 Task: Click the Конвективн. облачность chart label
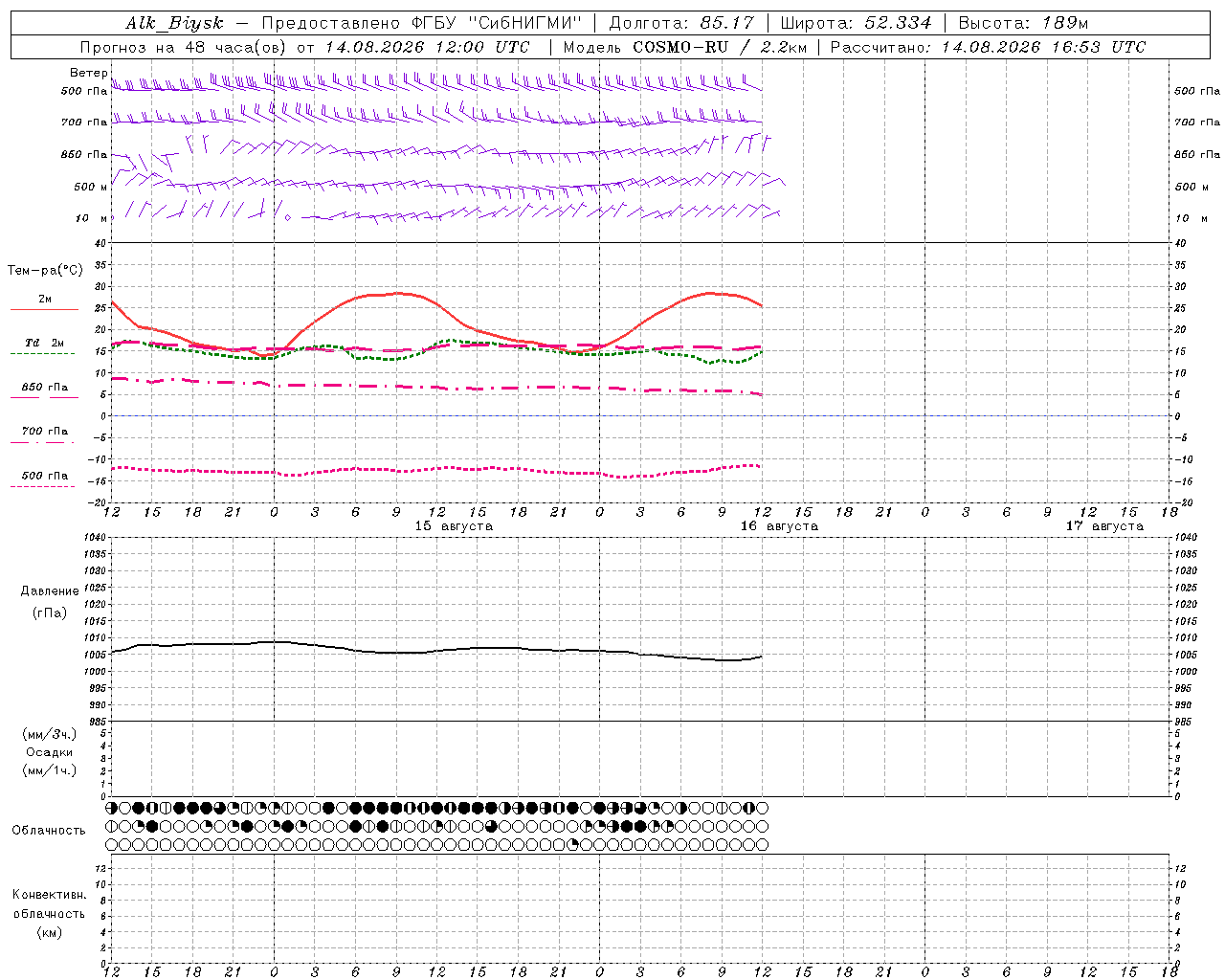[49, 913]
